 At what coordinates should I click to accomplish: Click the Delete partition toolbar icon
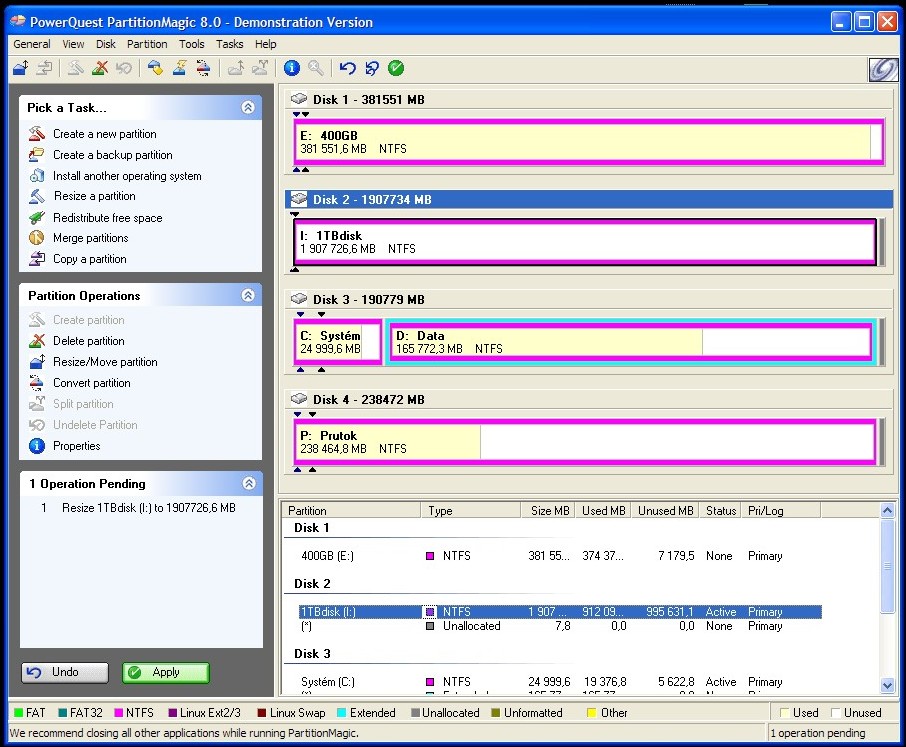100,68
